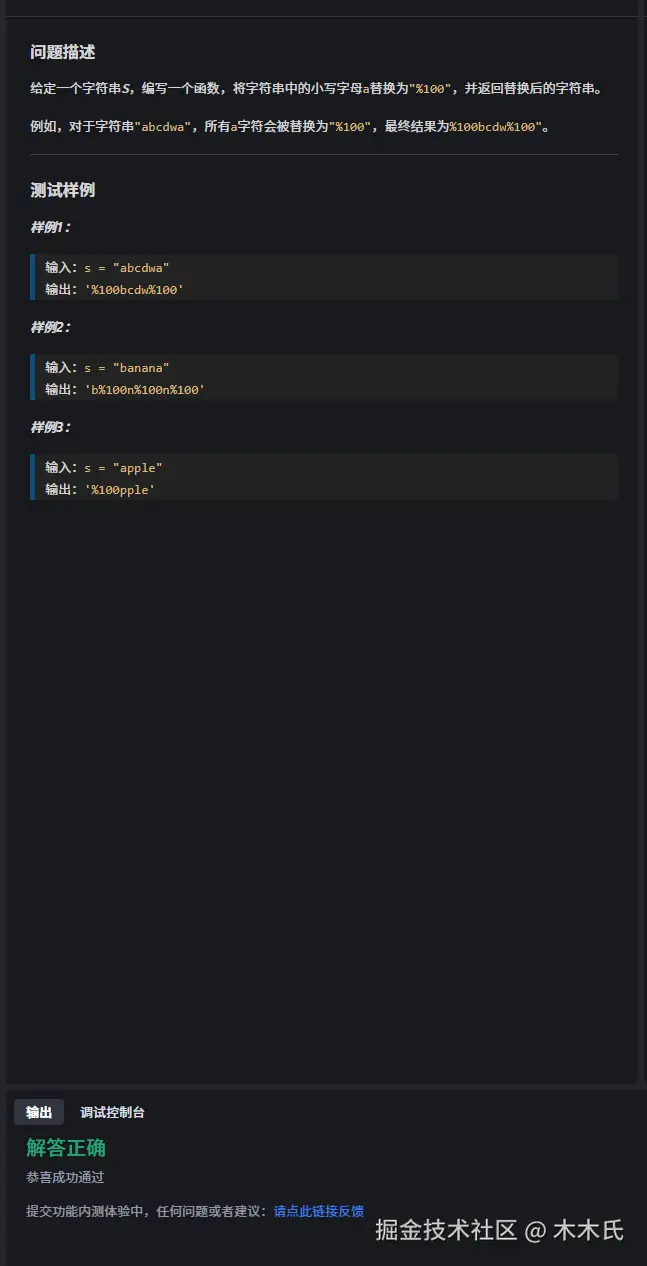Switch to the 输出 tab
The image size is (647, 1266).
coord(39,1112)
